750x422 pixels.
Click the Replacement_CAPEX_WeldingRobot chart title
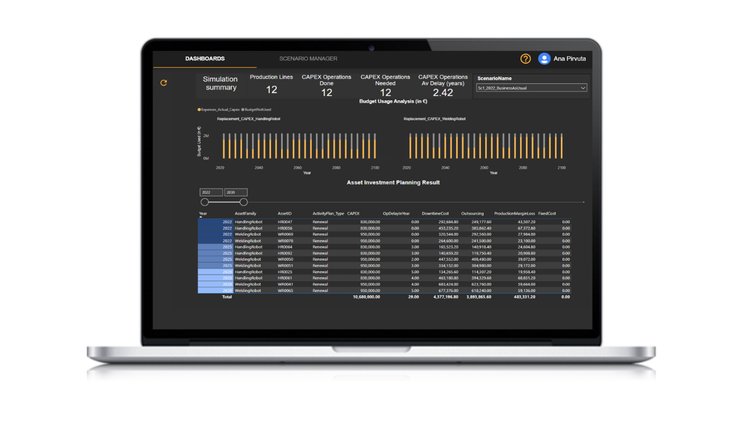point(434,119)
